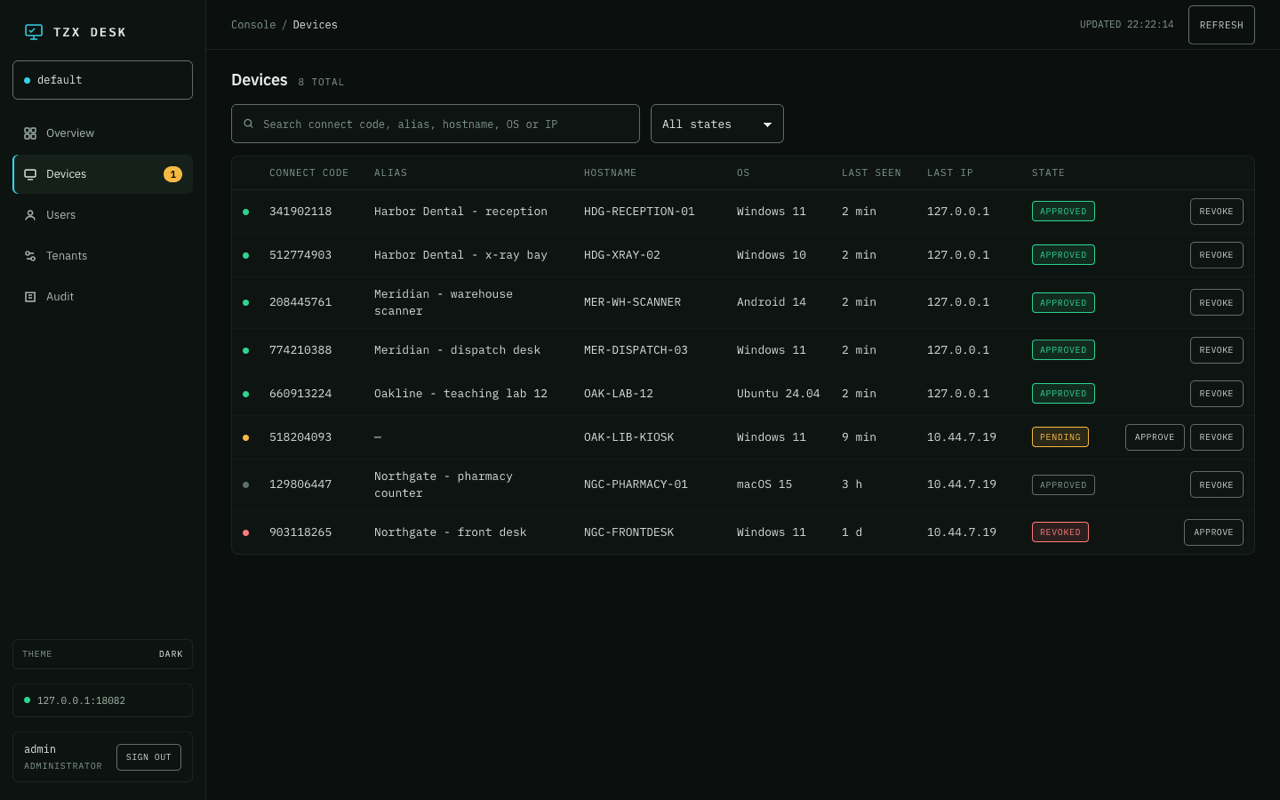This screenshot has height=800, width=1280.
Task: Click the Hostname column header
Action: tap(610, 173)
